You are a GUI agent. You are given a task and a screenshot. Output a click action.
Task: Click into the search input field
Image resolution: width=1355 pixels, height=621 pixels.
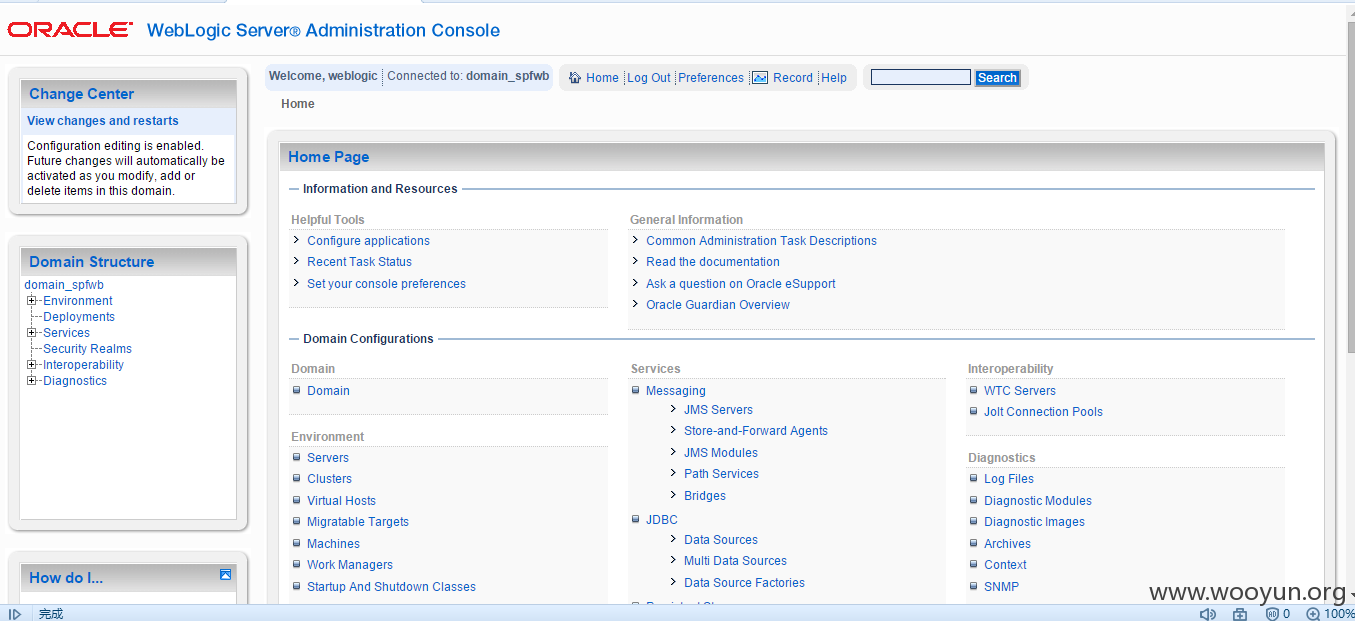point(921,77)
